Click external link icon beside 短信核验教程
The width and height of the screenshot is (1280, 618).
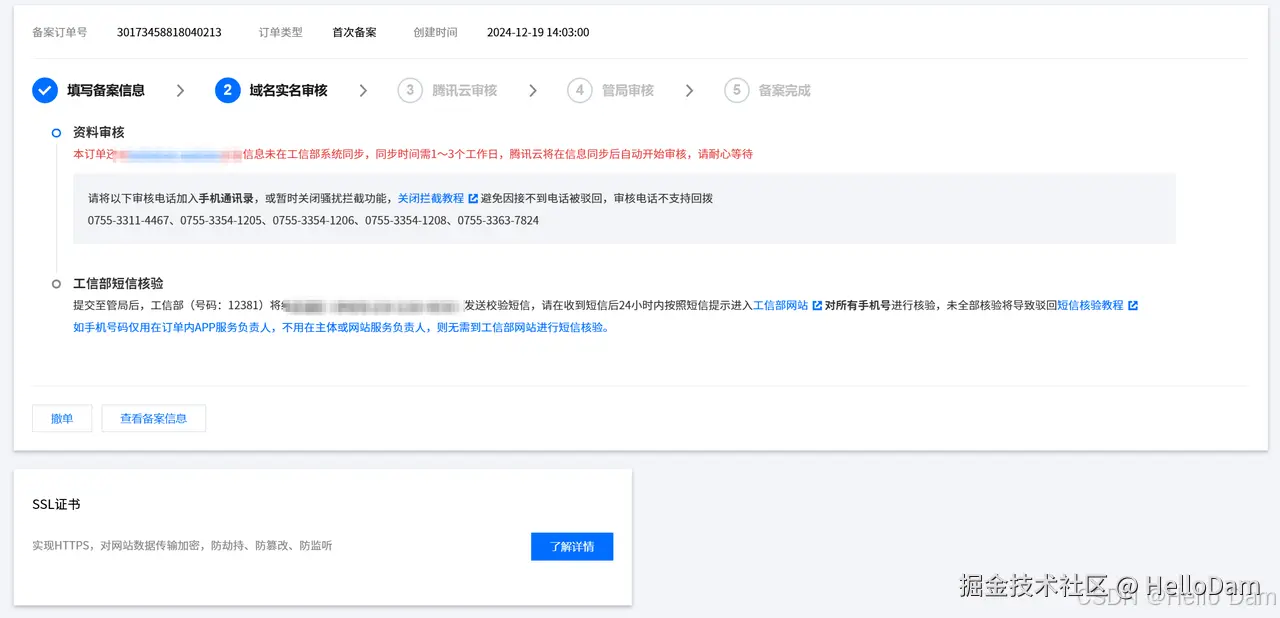click(1133, 305)
